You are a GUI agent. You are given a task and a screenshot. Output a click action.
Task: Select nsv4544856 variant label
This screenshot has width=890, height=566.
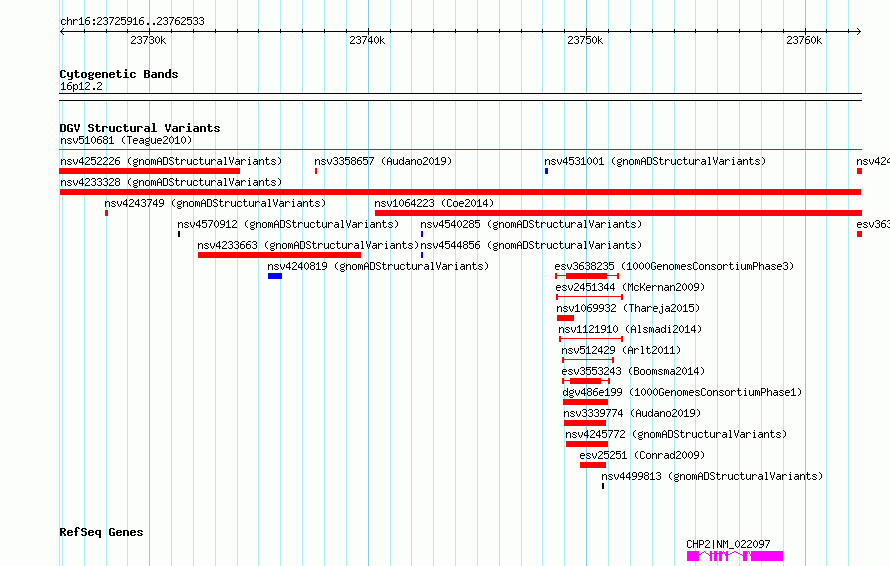531,245
